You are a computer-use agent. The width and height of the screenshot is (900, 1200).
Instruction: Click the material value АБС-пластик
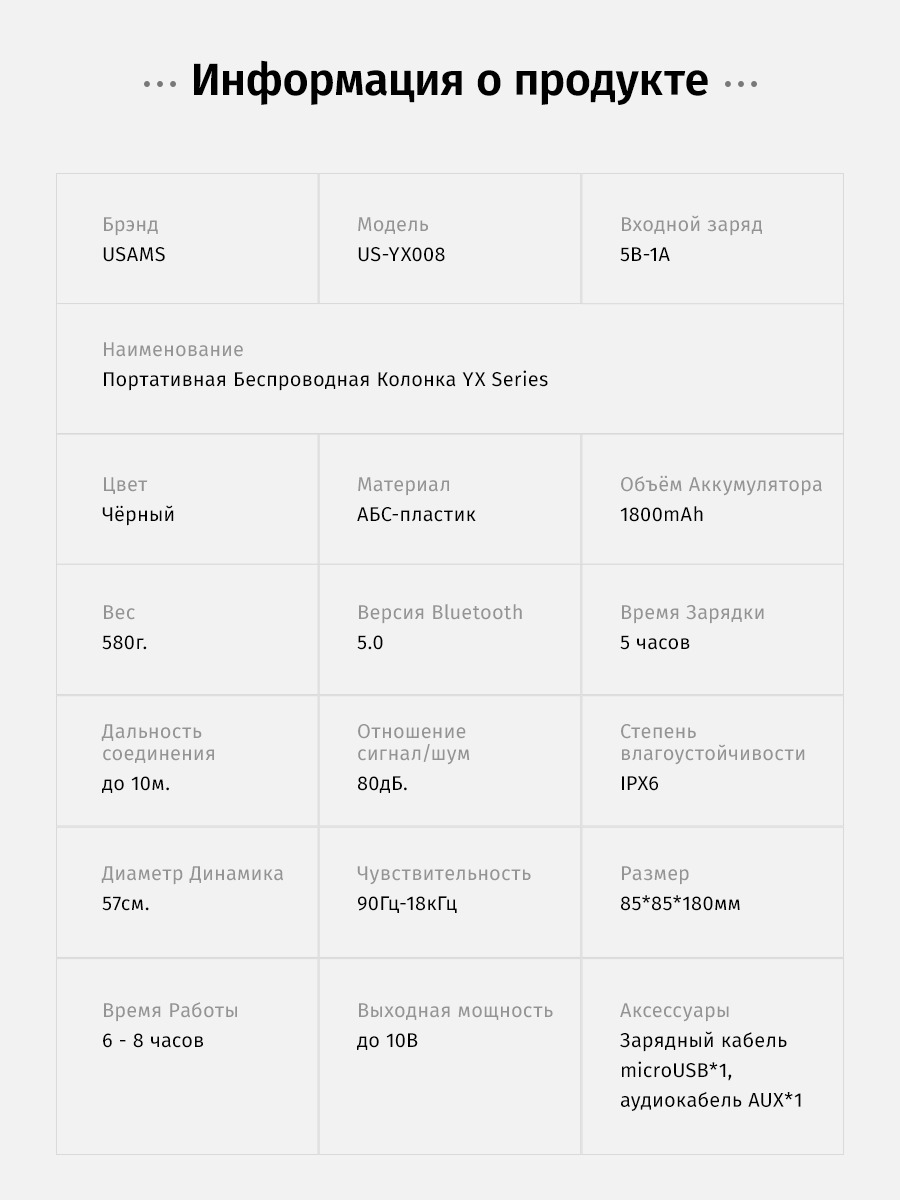pyautogui.click(x=416, y=515)
